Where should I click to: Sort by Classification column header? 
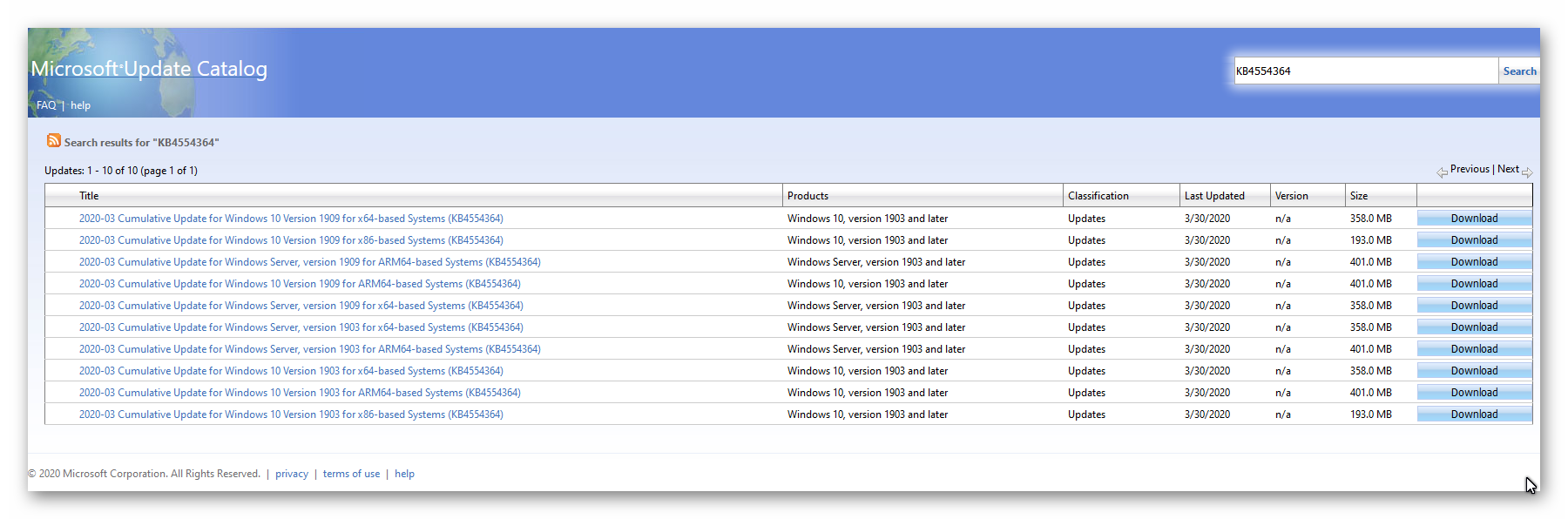point(1098,196)
